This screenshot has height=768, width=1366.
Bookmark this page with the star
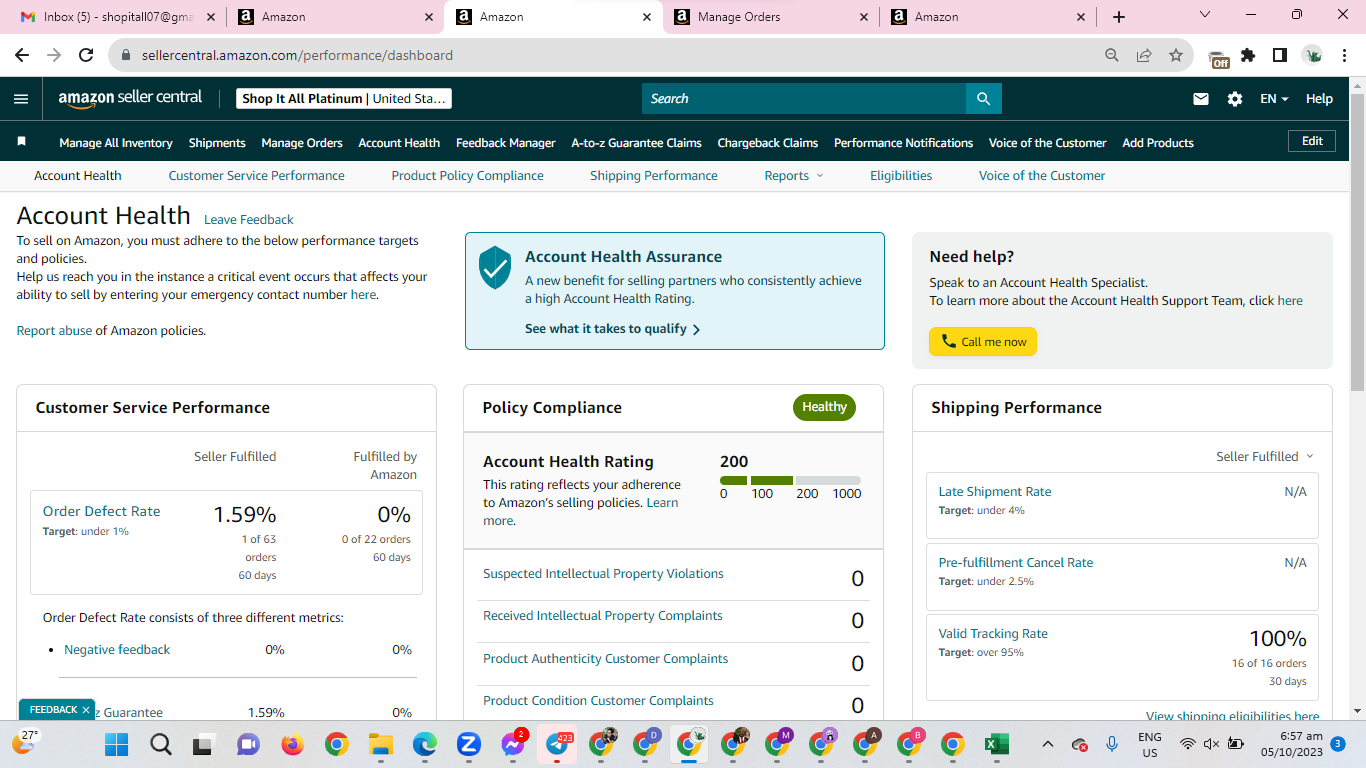tap(1176, 56)
